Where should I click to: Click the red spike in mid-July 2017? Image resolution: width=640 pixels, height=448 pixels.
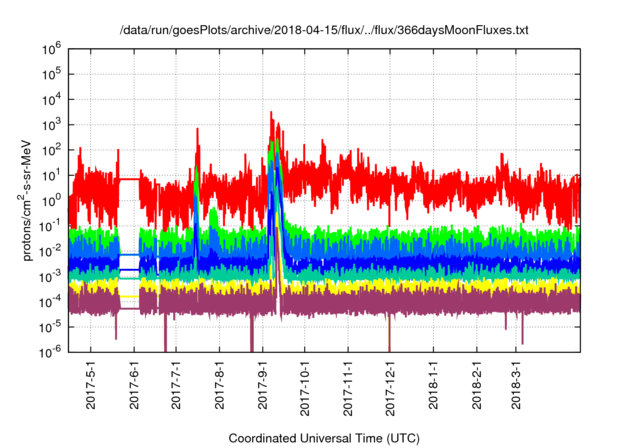(198, 141)
